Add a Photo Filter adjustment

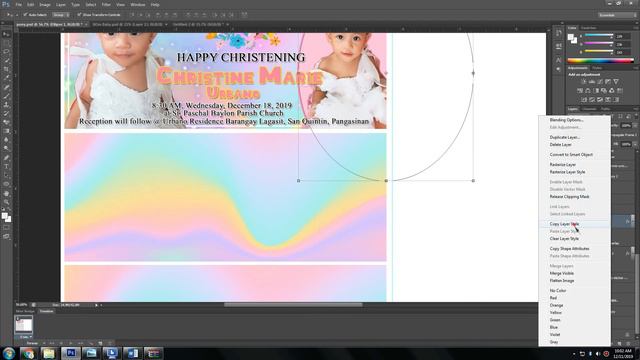pyautogui.click(x=604, y=91)
